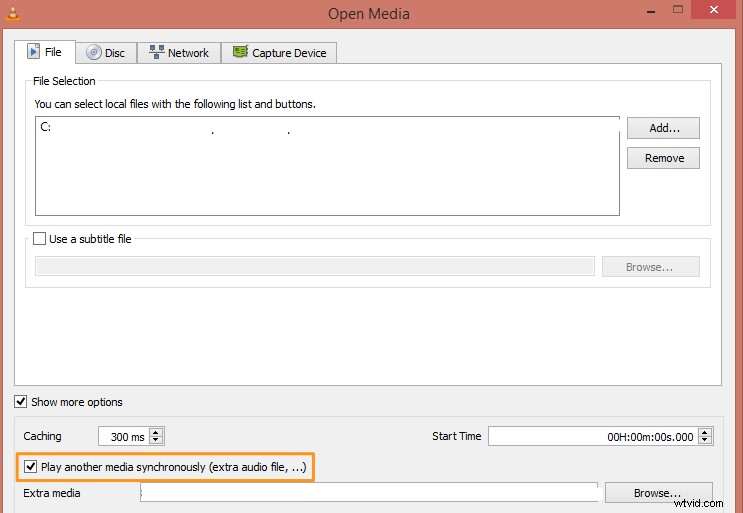Select the Capture Device tab
Image resolution: width=743 pixels, height=513 pixels.
tap(279, 53)
